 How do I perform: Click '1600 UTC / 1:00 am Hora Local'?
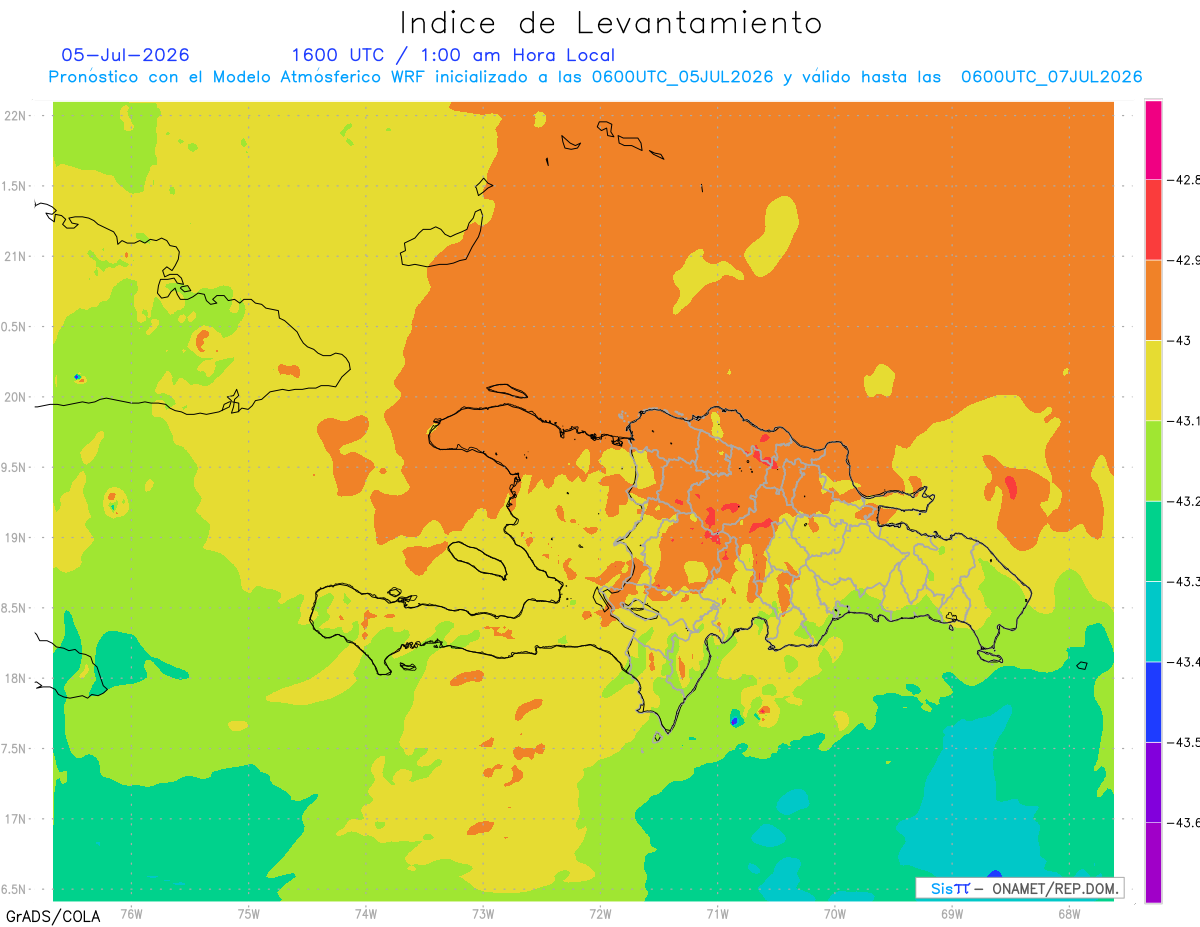point(453,56)
